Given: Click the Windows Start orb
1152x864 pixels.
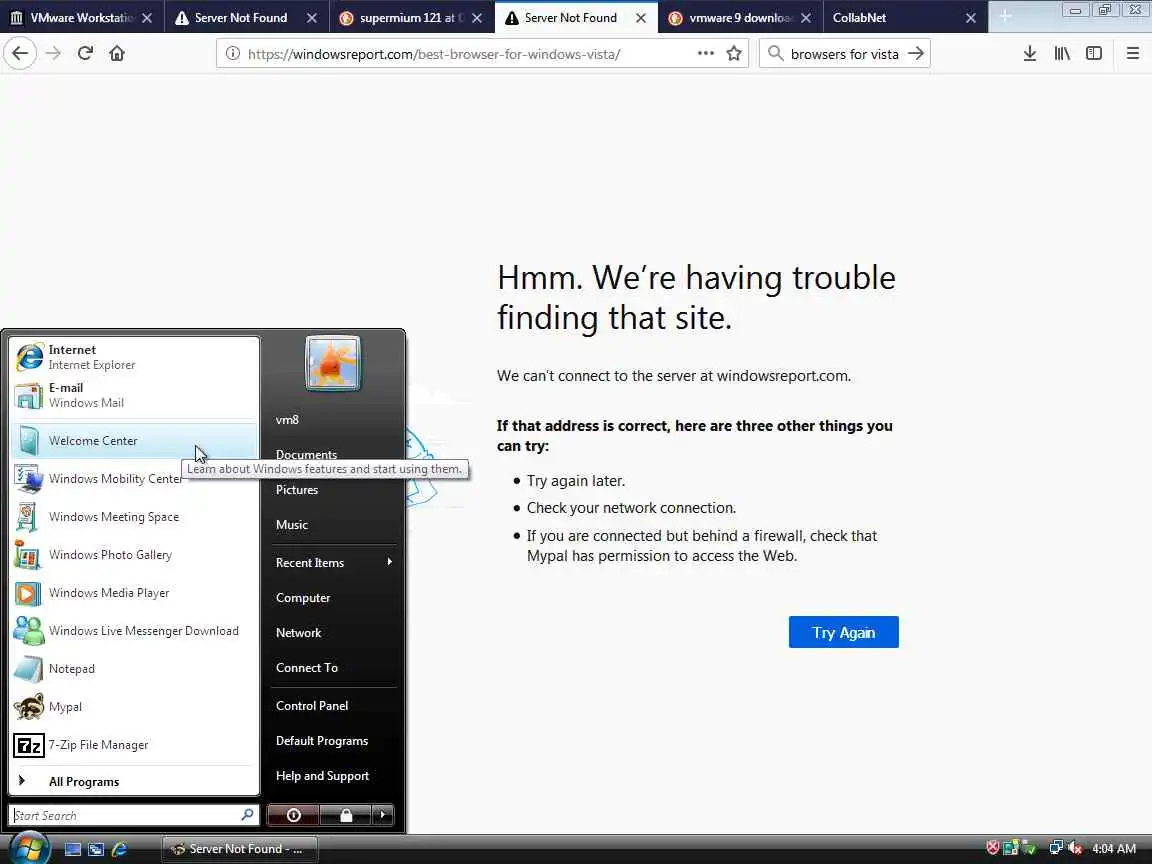Looking at the screenshot, I should [x=29, y=849].
